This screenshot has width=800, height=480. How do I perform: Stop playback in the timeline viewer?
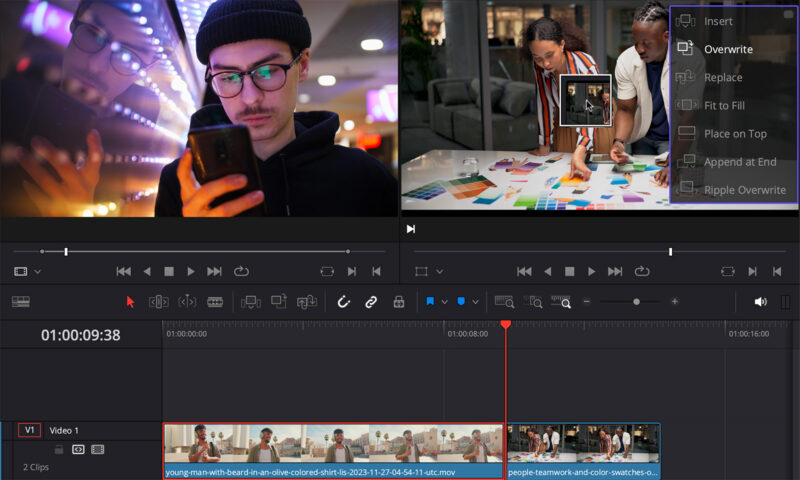click(x=569, y=271)
